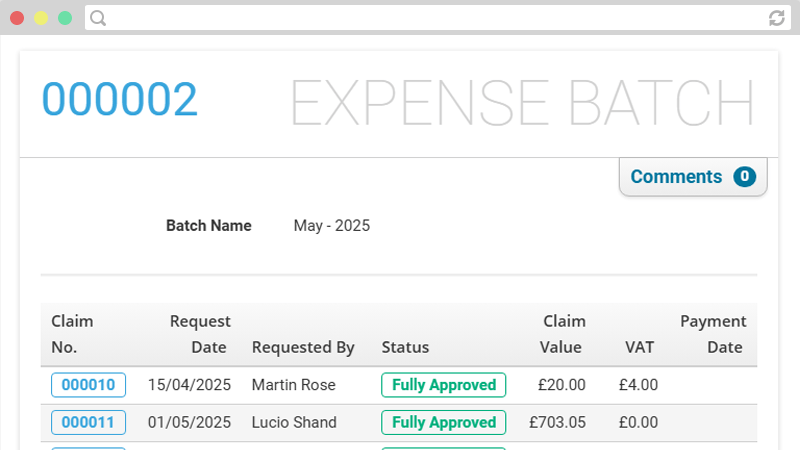This screenshot has height=450, width=800.
Task: Click the Payment Date column header
Action: click(713, 334)
